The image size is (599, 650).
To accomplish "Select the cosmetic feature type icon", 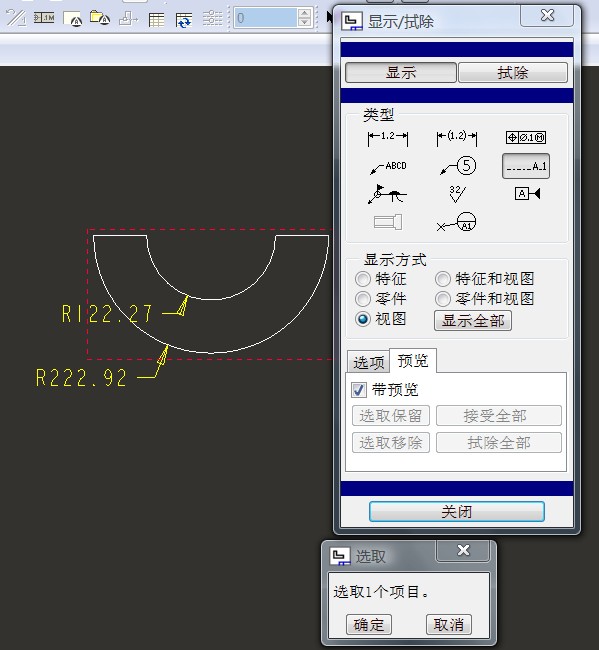I will tap(388, 222).
